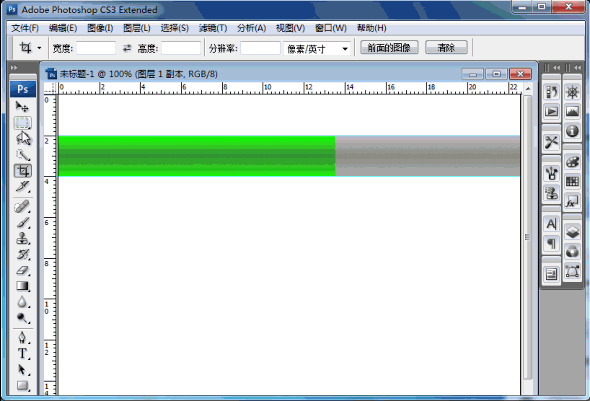Select the Move tool

[22, 107]
